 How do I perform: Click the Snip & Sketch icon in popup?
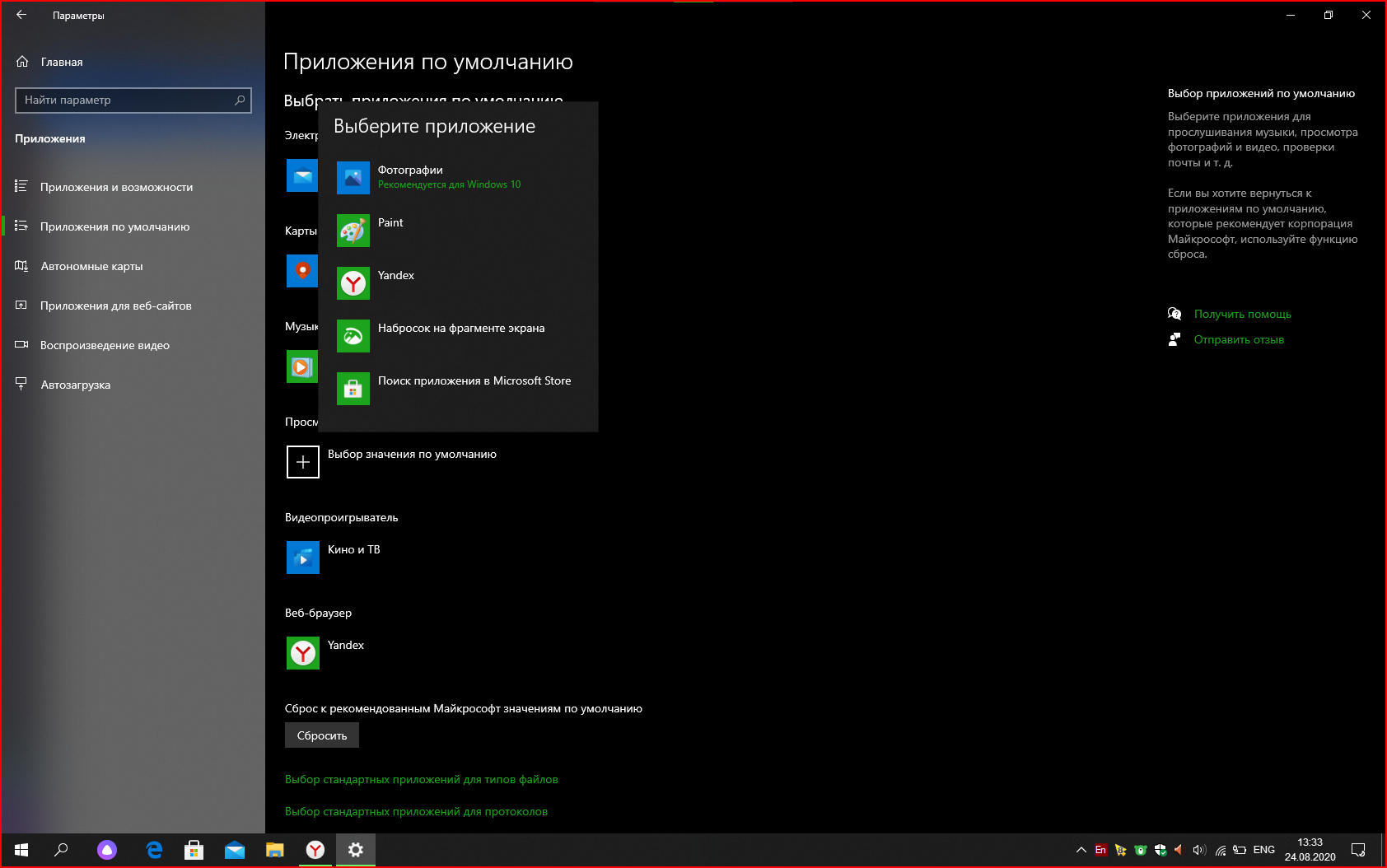click(x=353, y=336)
